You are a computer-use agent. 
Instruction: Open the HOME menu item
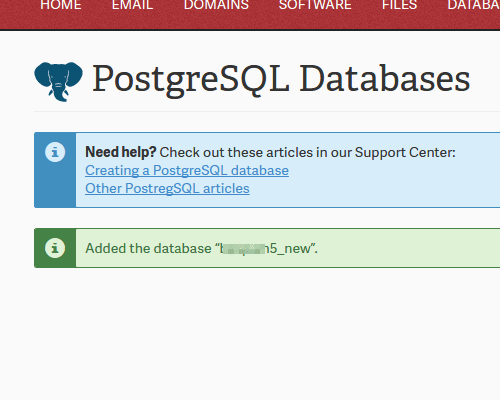[61, 5]
